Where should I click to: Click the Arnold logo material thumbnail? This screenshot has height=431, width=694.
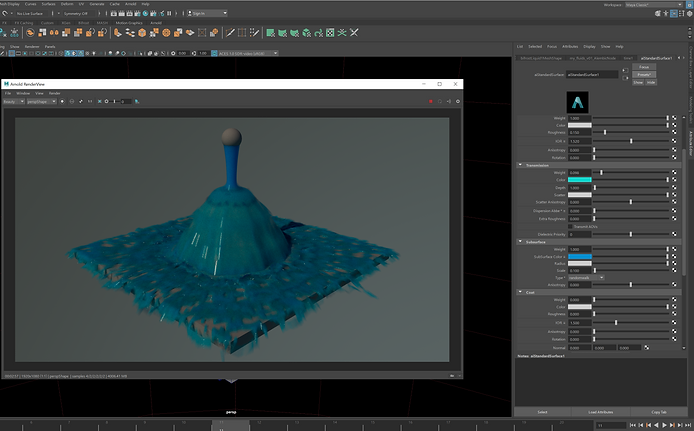coord(578,102)
